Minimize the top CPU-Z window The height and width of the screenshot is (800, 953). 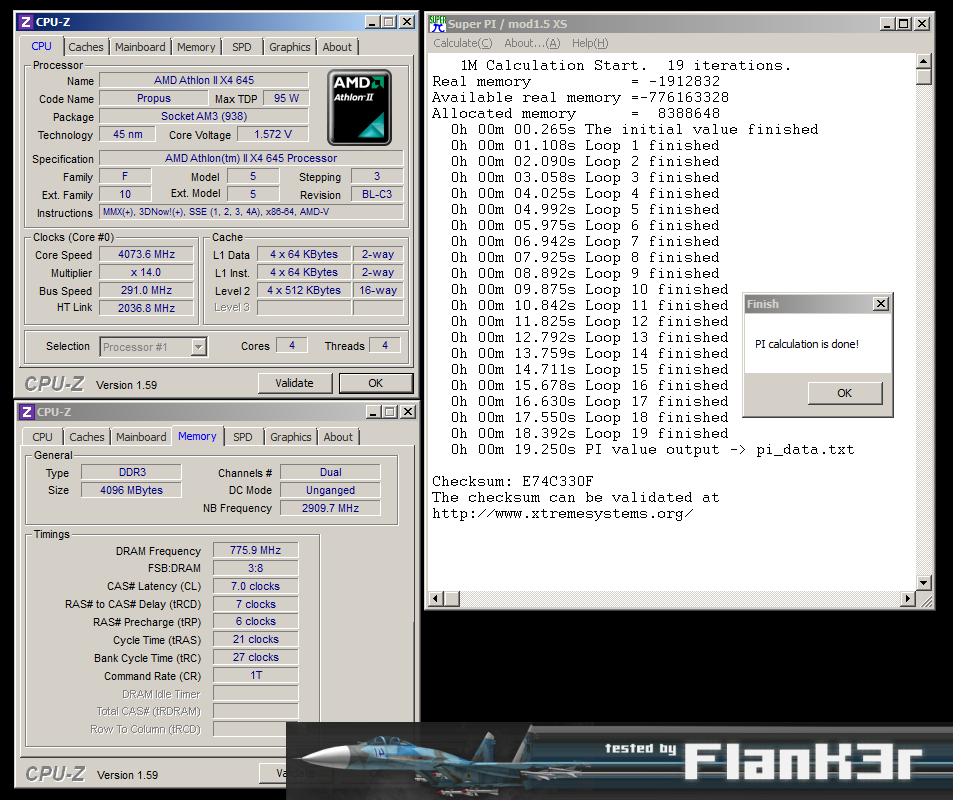[x=373, y=22]
